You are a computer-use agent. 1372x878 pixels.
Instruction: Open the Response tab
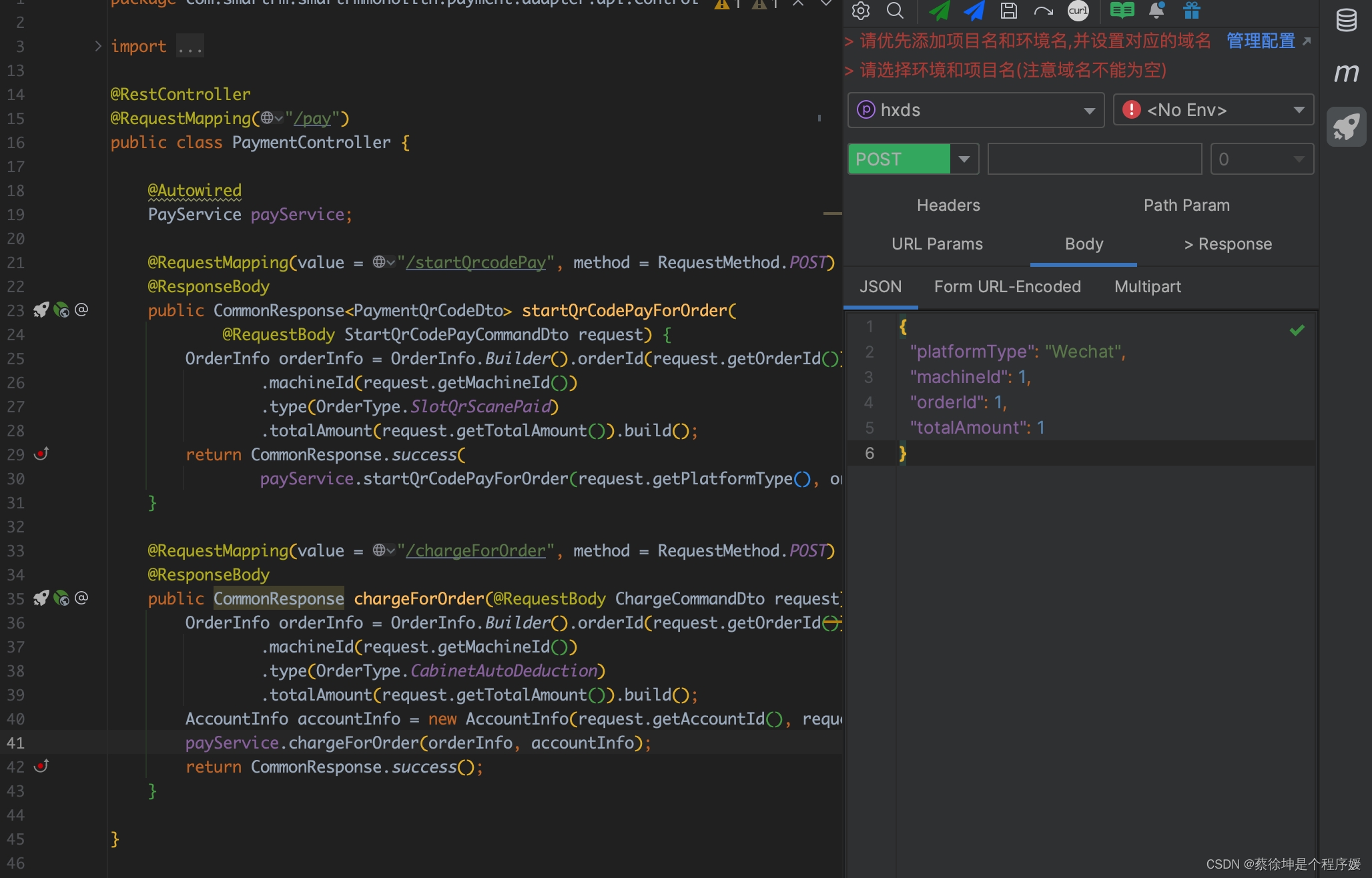pos(1228,244)
